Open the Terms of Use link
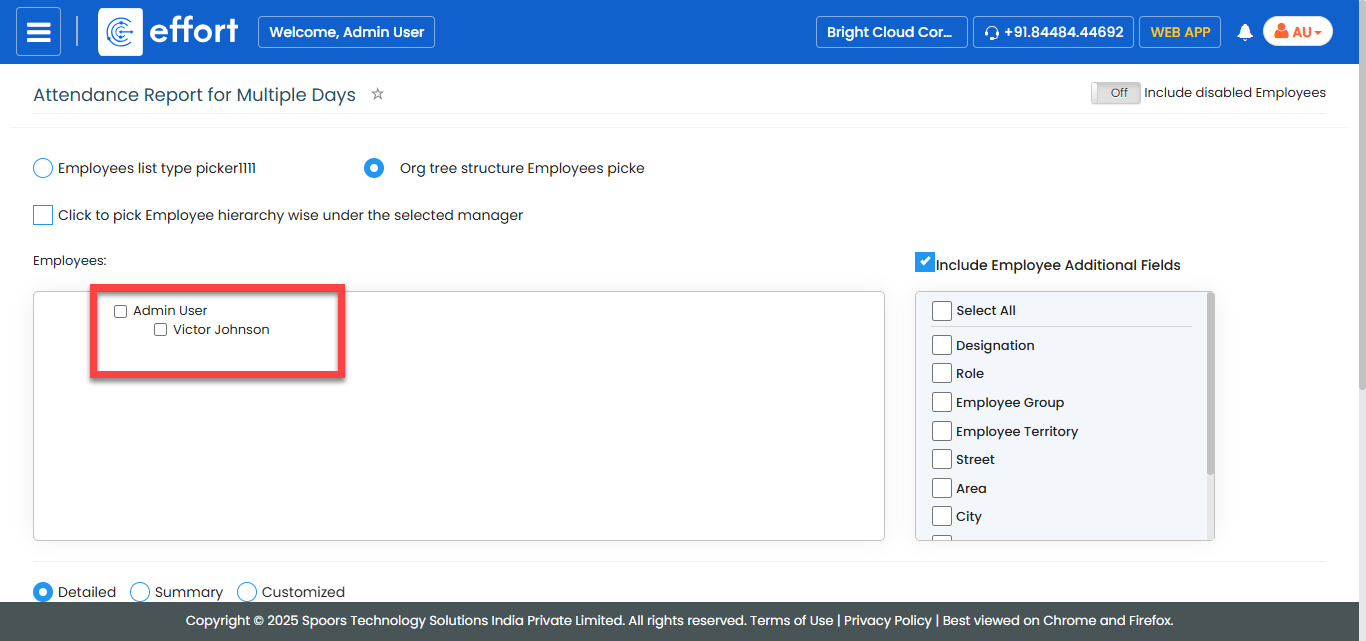 point(791,620)
